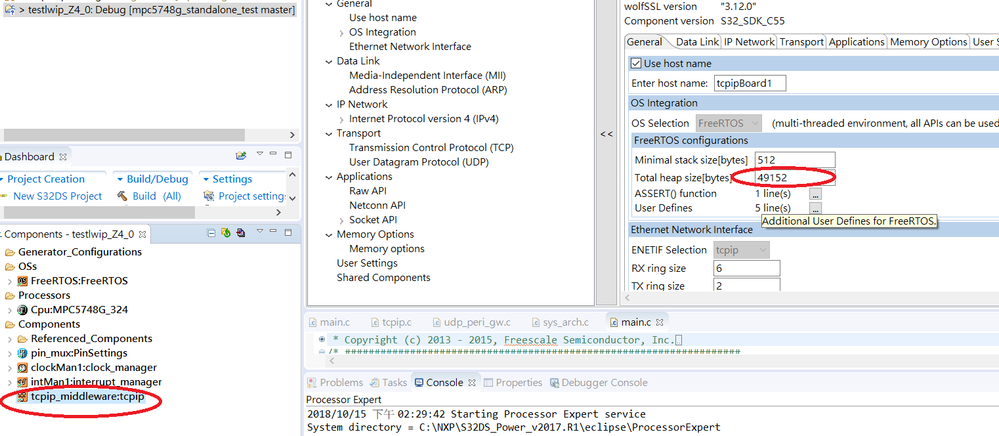999x436 pixels.
Task: Click the Generator_Configurations folder icon
Action: click(10, 252)
